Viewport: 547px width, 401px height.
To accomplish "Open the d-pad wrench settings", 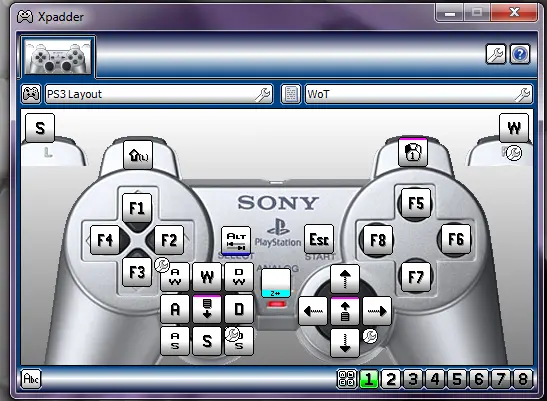I will click(x=162, y=265).
